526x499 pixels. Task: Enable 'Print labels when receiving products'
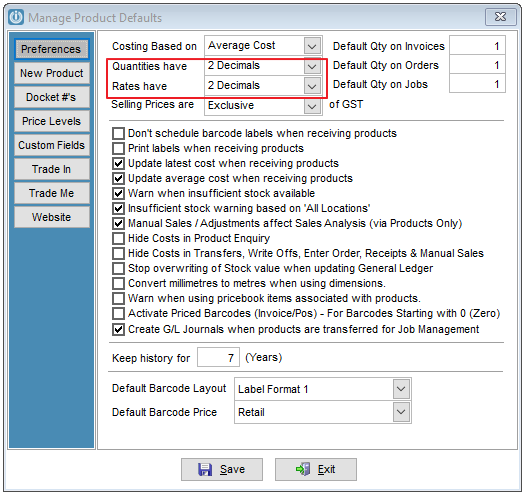pos(118,148)
